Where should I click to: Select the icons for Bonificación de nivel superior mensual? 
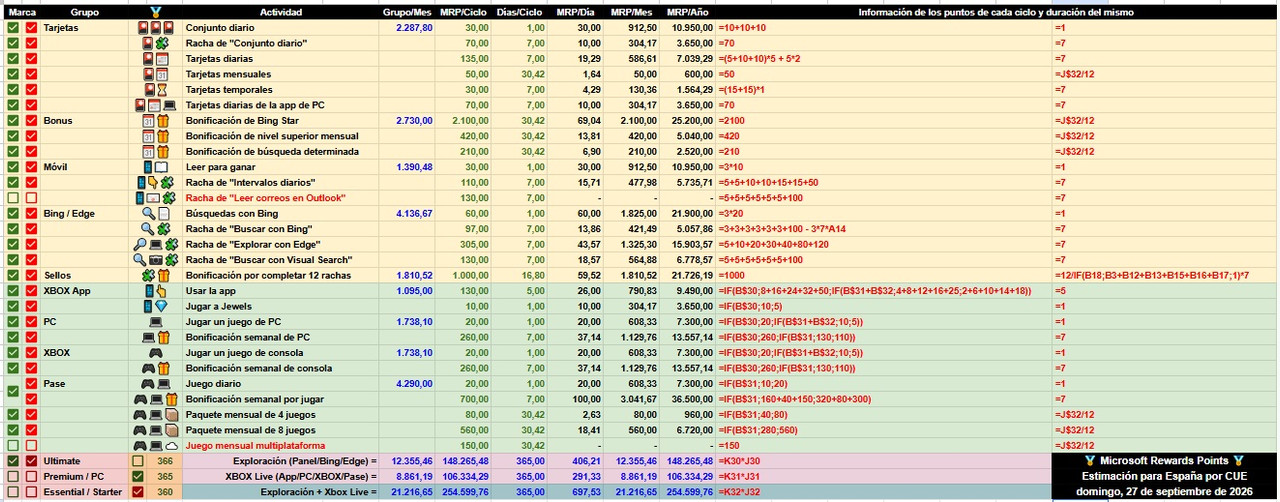tap(155, 136)
